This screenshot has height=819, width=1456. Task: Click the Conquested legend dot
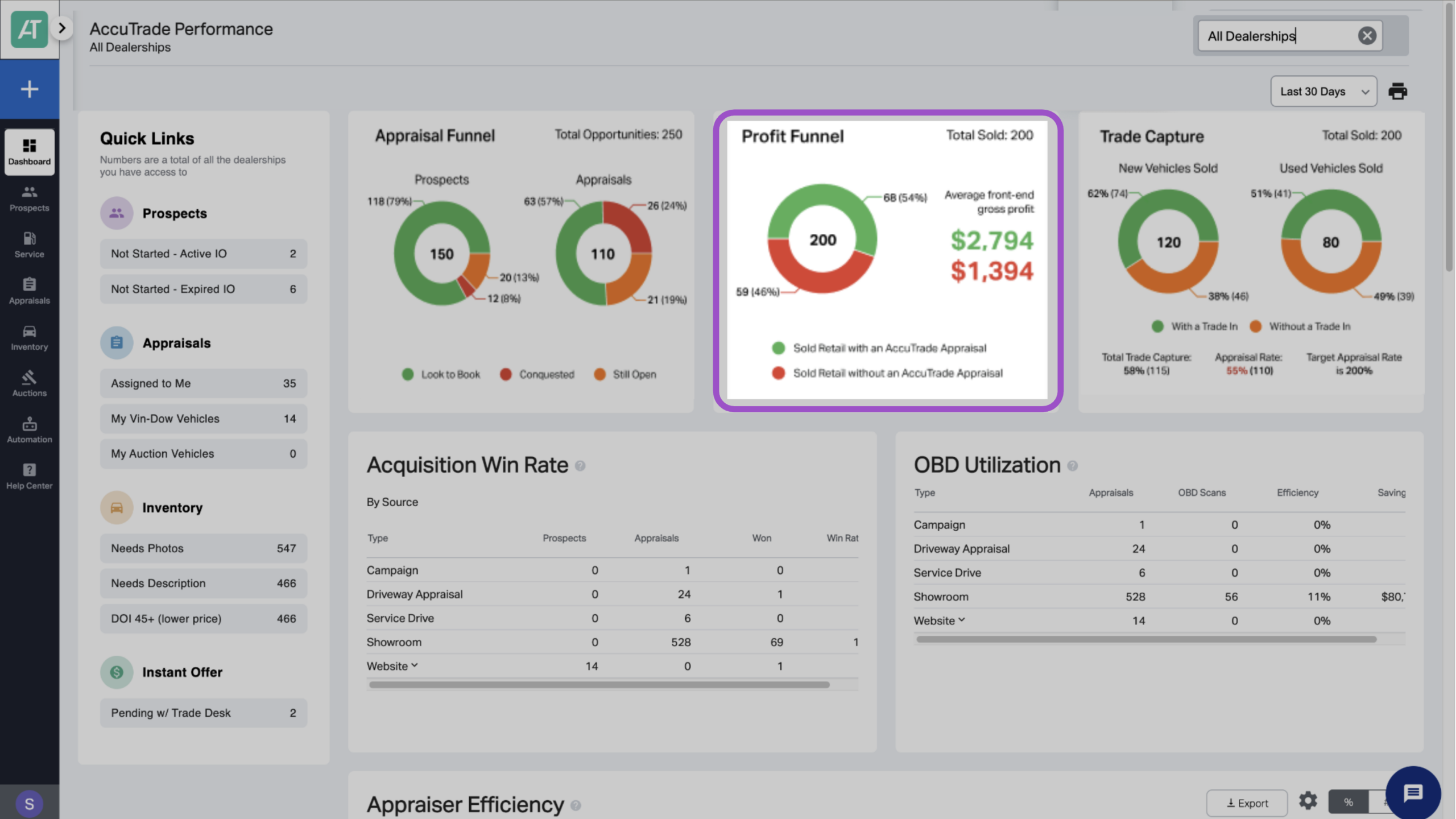coord(506,374)
